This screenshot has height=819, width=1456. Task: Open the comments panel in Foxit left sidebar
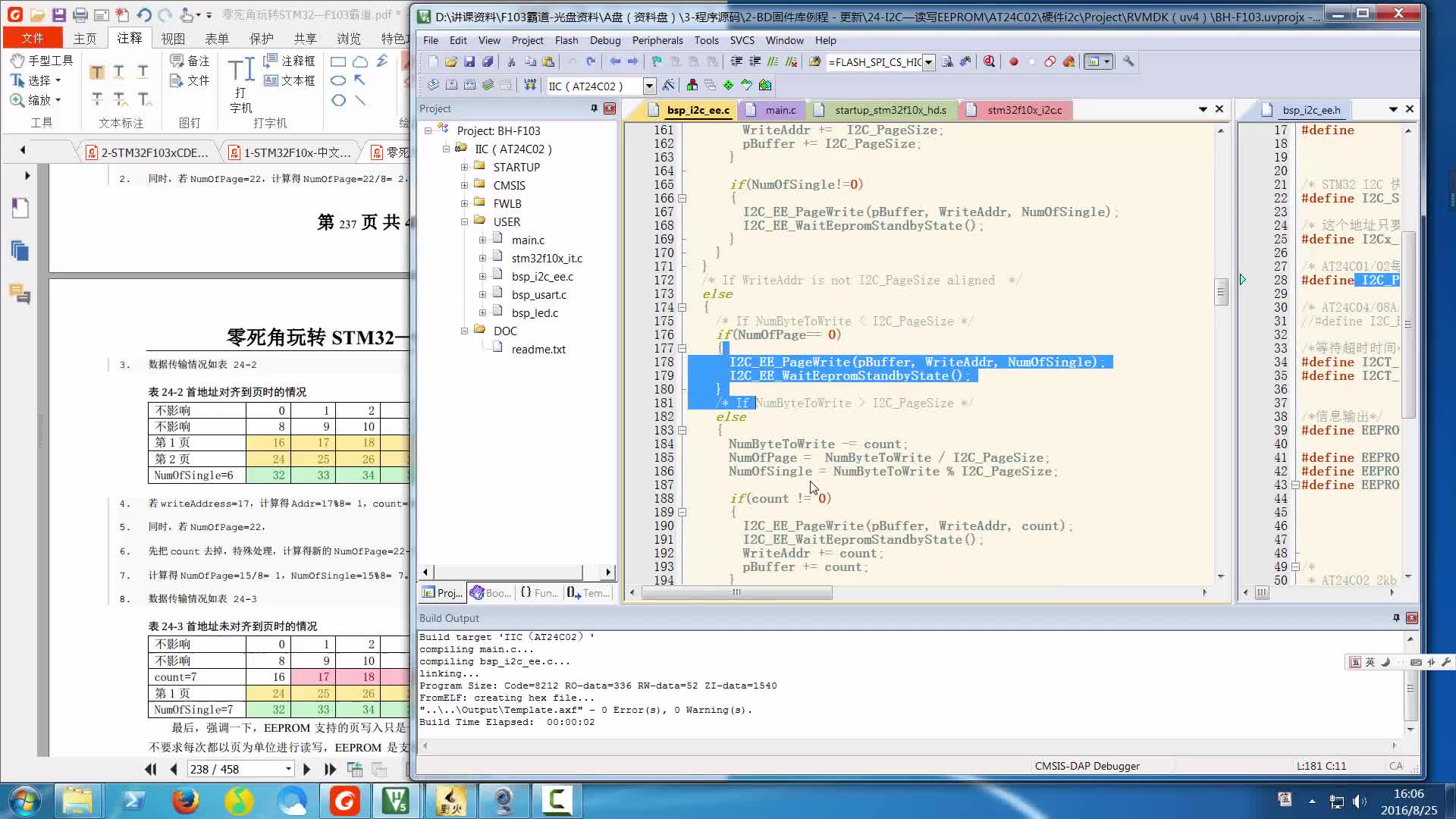click(20, 294)
